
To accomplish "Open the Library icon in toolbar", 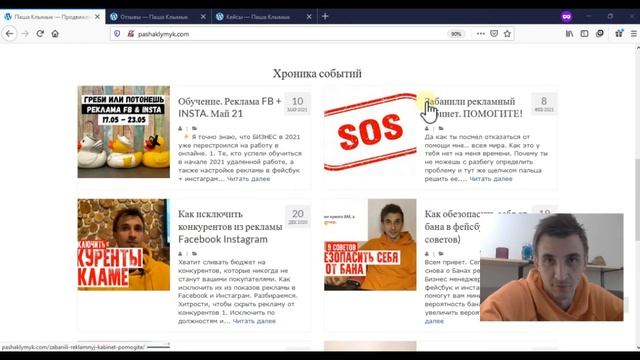I will [x=569, y=34].
